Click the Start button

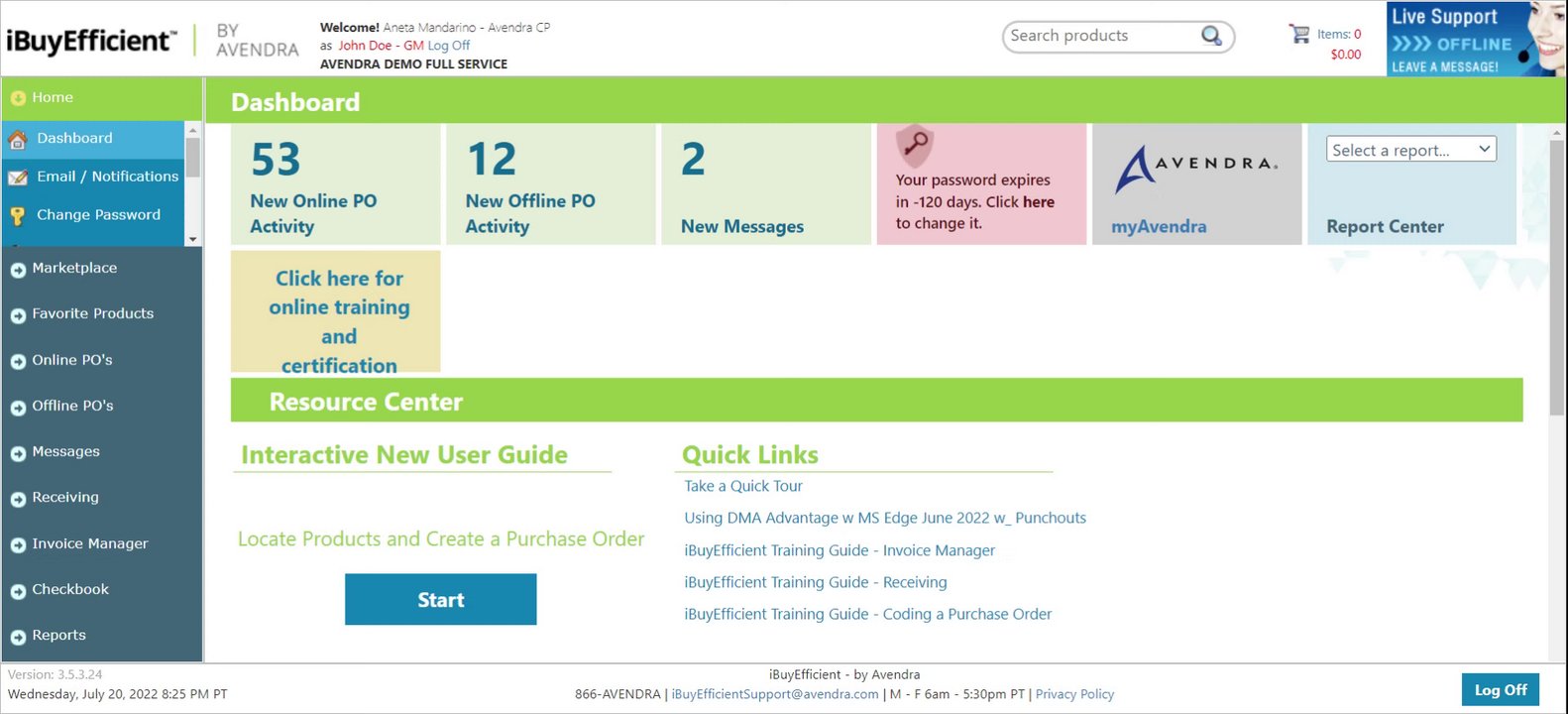(x=440, y=599)
